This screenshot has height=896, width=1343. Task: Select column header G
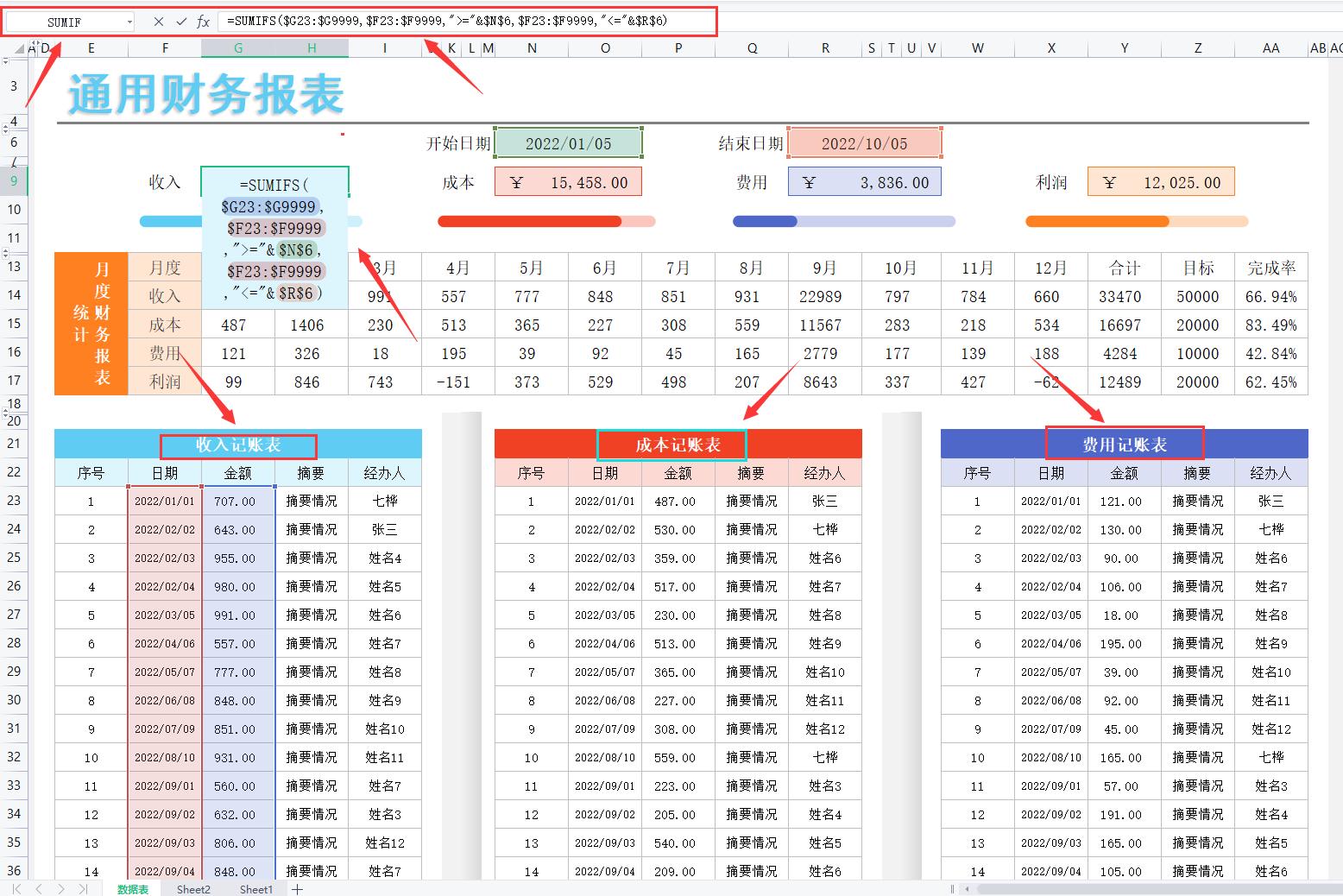(237, 48)
